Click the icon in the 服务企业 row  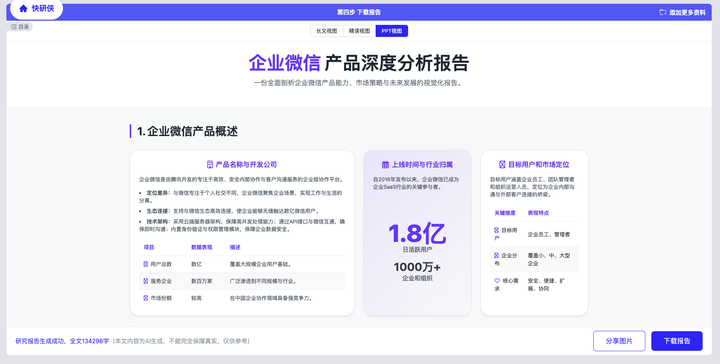pos(146,281)
